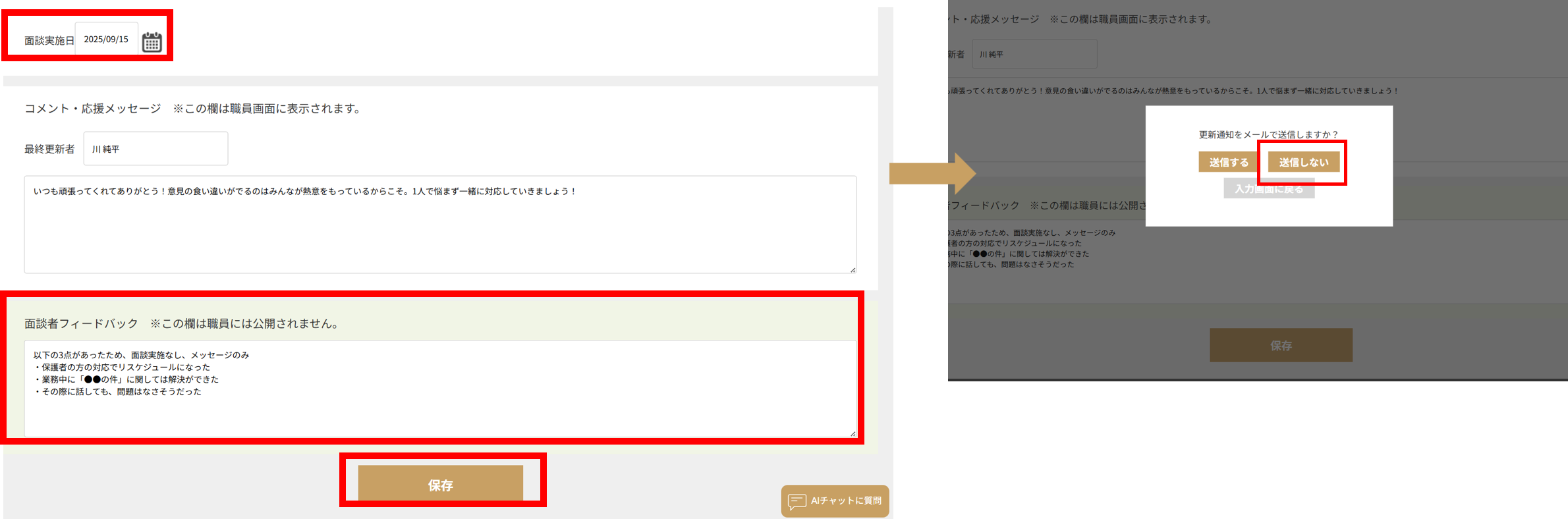Open AIチャットに質問 by clicking its text label
Screen dimensions: 1568x519
tap(846, 501)
